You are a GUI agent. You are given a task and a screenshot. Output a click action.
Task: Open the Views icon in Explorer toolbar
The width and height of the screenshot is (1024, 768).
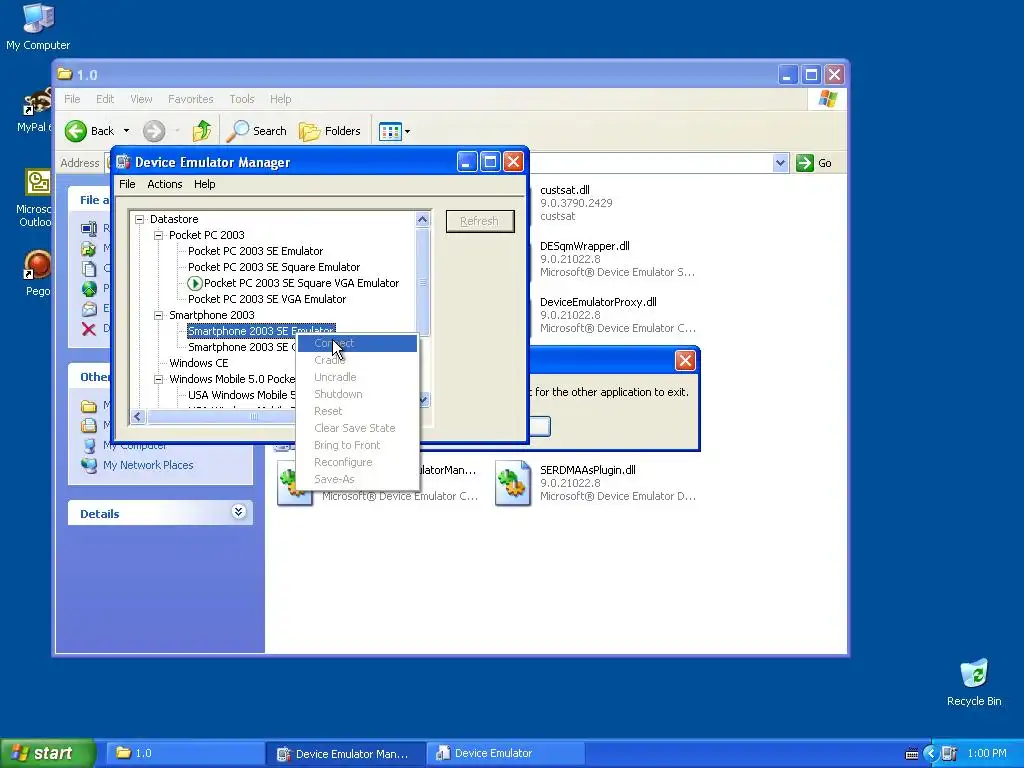pos(390,131)
